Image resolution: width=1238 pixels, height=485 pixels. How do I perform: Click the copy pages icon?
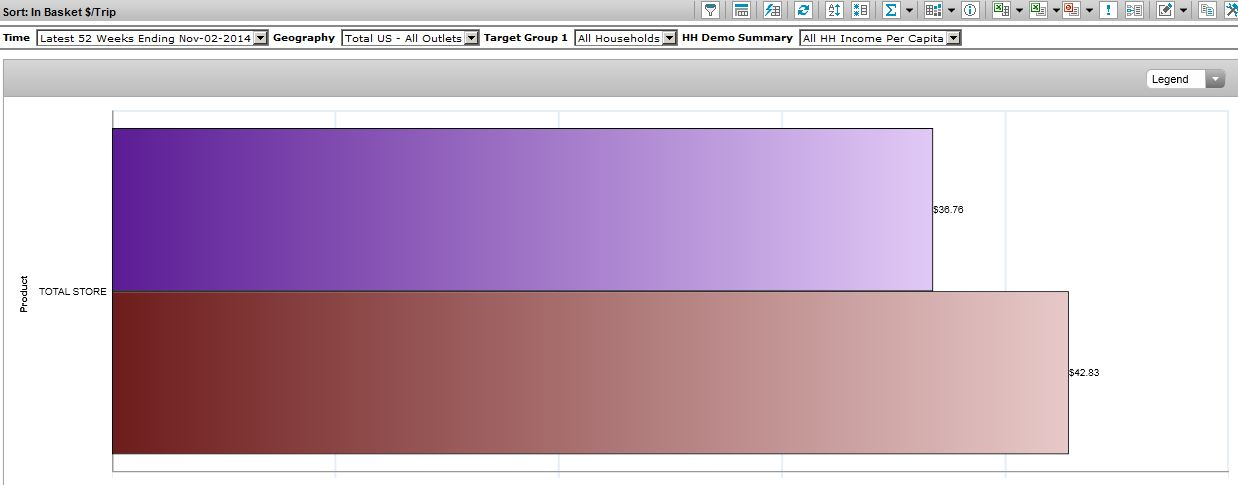(x=1207, y=10)
